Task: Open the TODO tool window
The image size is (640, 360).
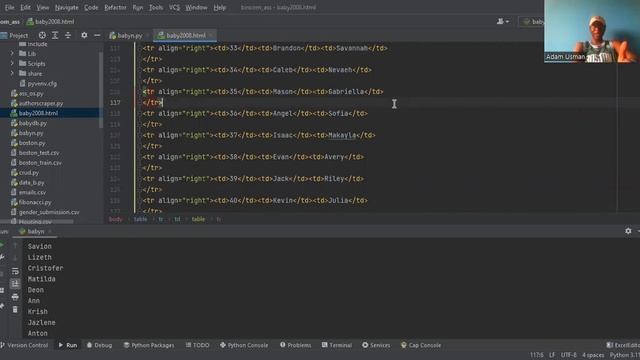Action: 198,345
